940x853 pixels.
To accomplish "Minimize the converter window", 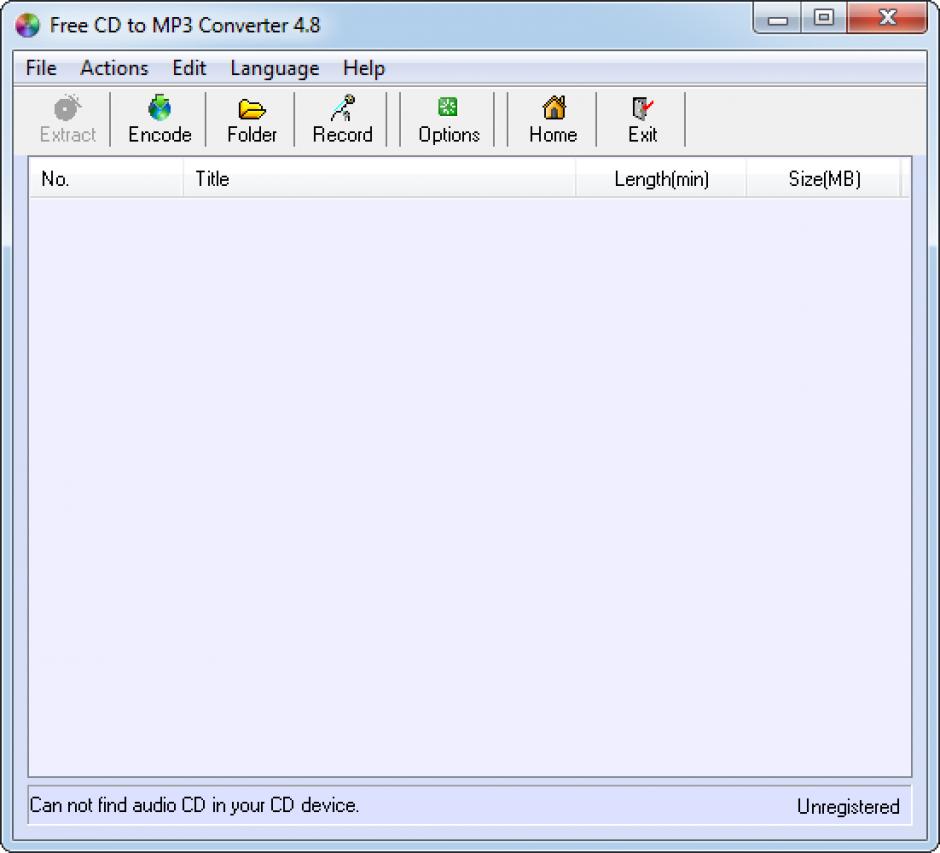I will (778, 19).
